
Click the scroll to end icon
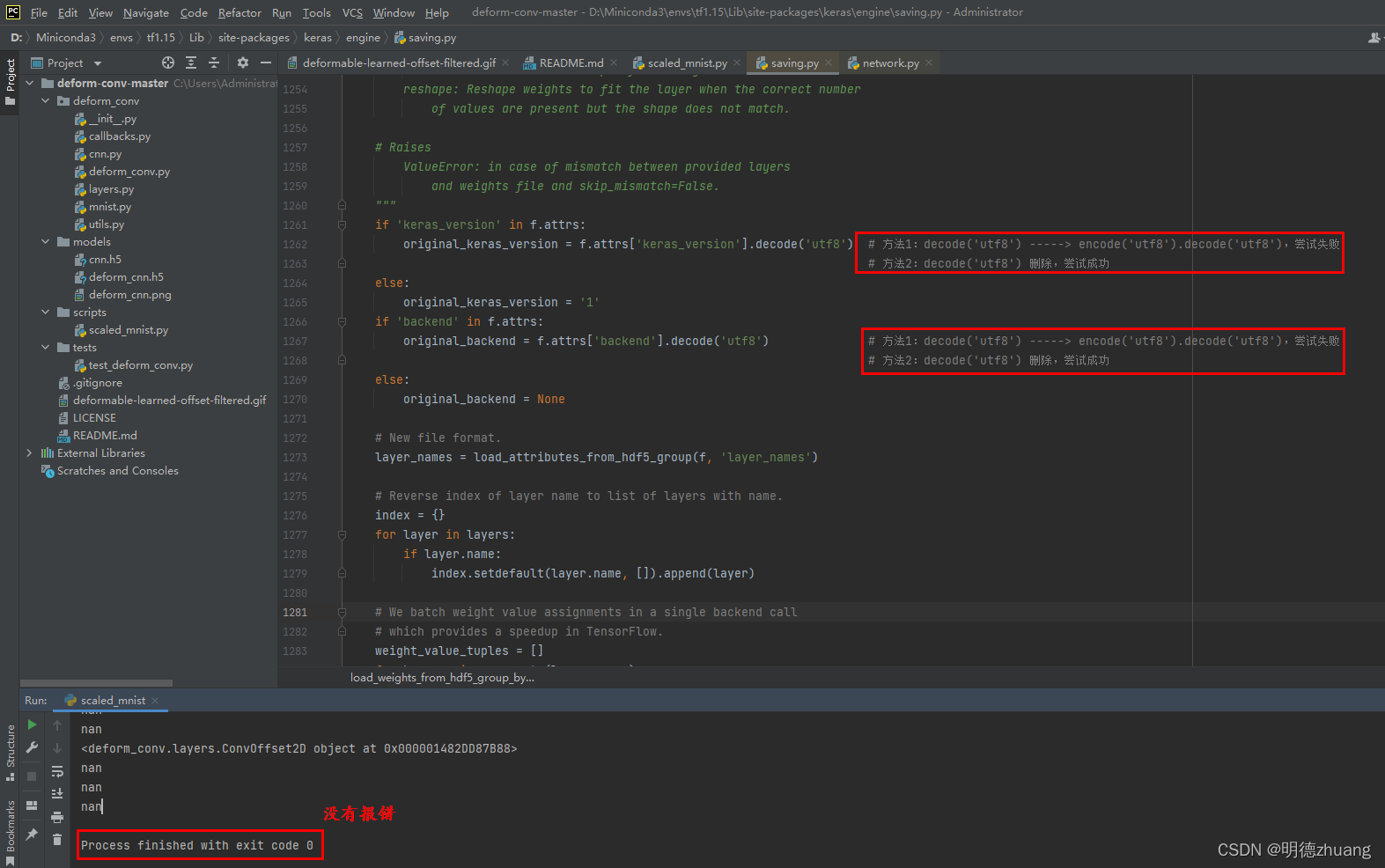click(x=57, y=794)
